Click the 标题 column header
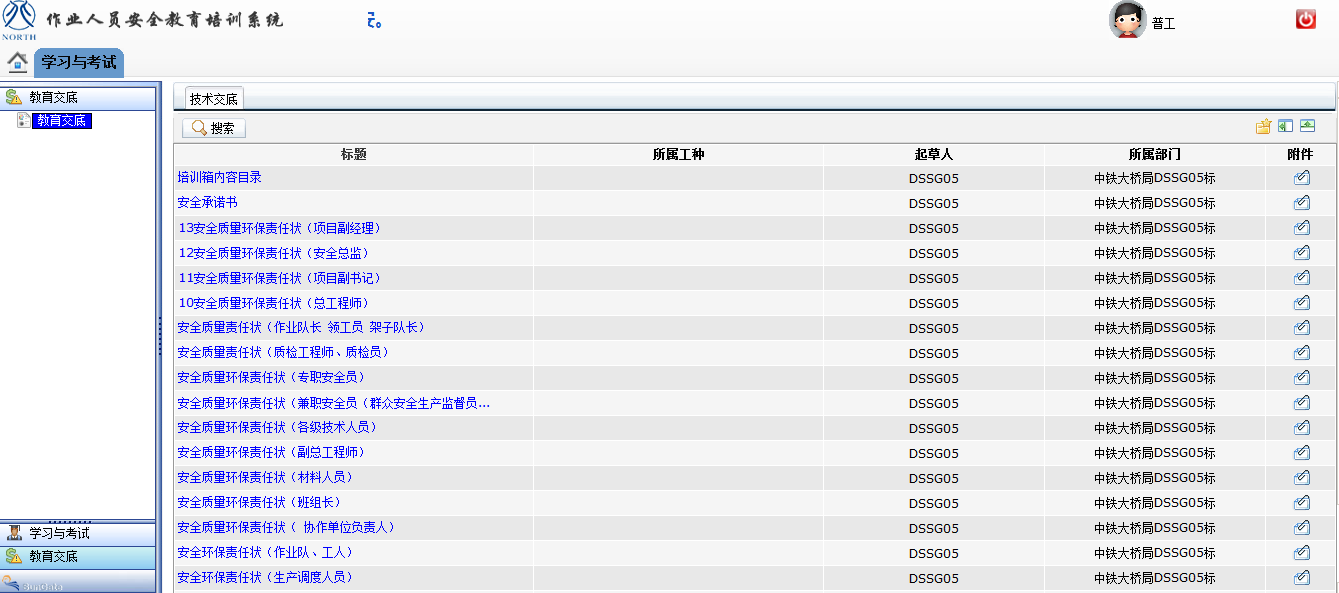 coord(353,154)
